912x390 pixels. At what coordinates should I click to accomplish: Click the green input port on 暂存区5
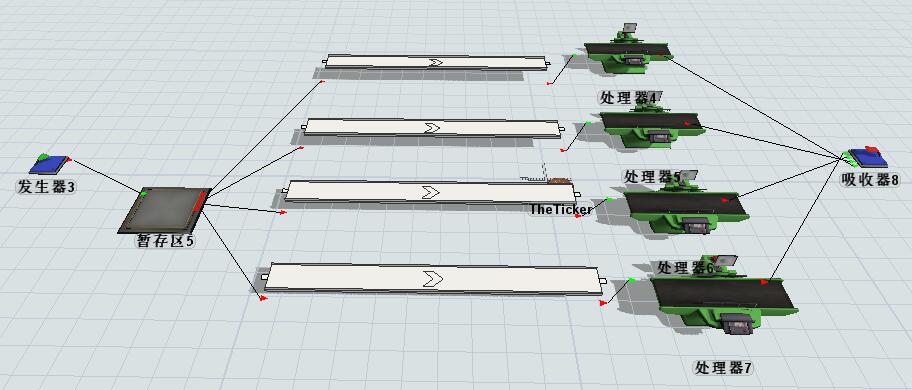pyautogui.click(x=144, y=194)
